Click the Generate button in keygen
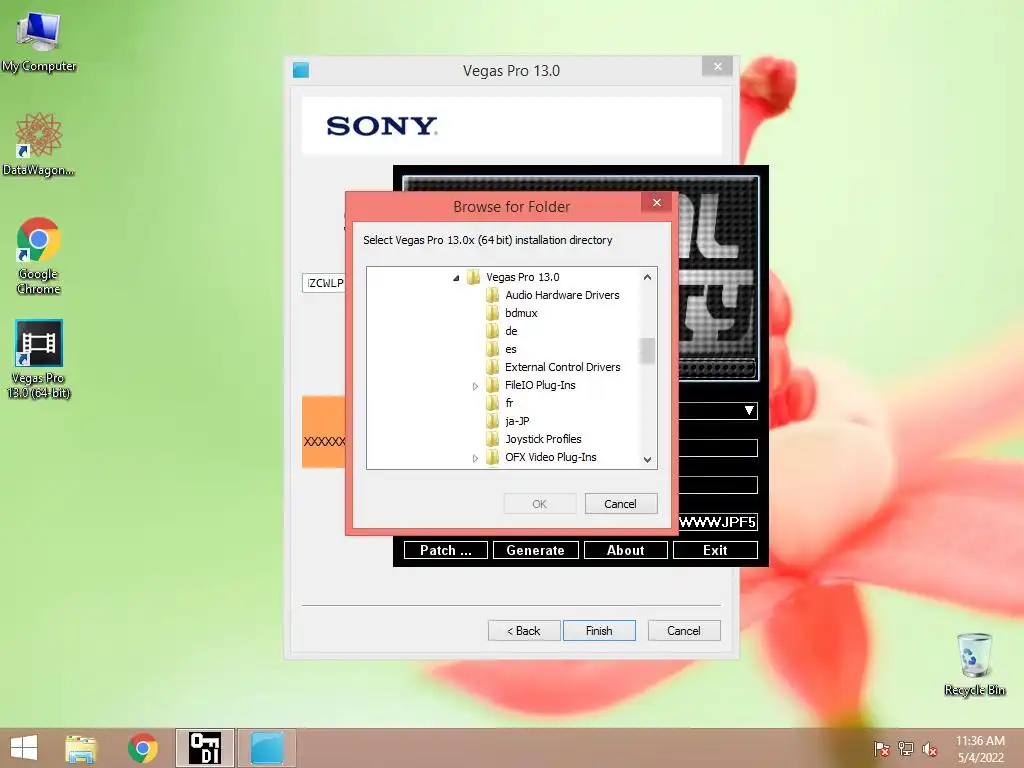Viewport: 1024px width, 768px height. 536,550
